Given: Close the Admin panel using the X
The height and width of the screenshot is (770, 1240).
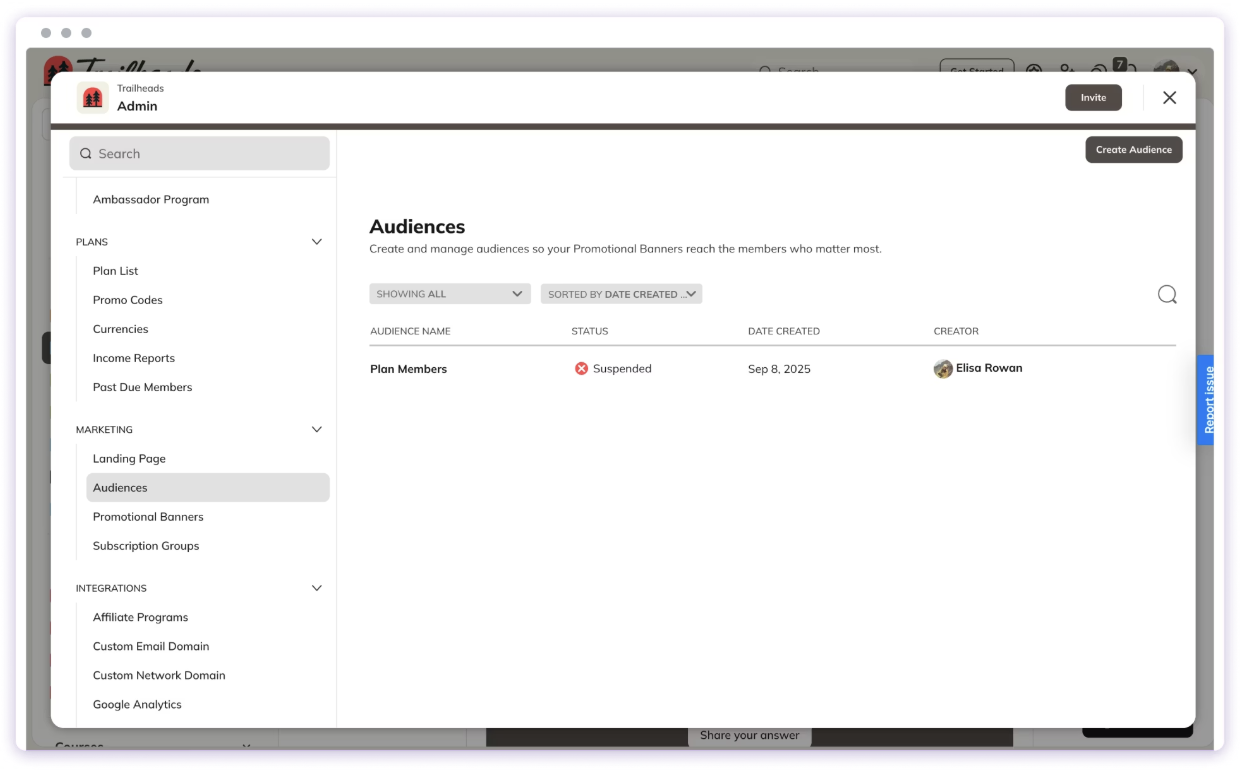Looking at the screenshot, I should [1169, 98].
